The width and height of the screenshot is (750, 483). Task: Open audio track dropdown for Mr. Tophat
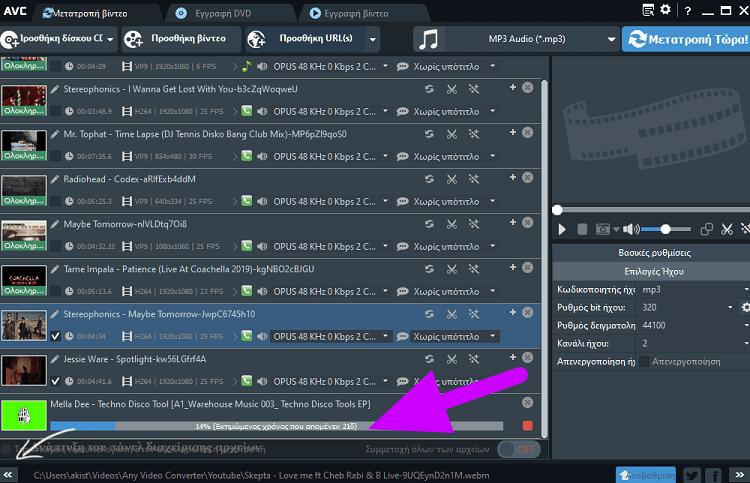331,156
